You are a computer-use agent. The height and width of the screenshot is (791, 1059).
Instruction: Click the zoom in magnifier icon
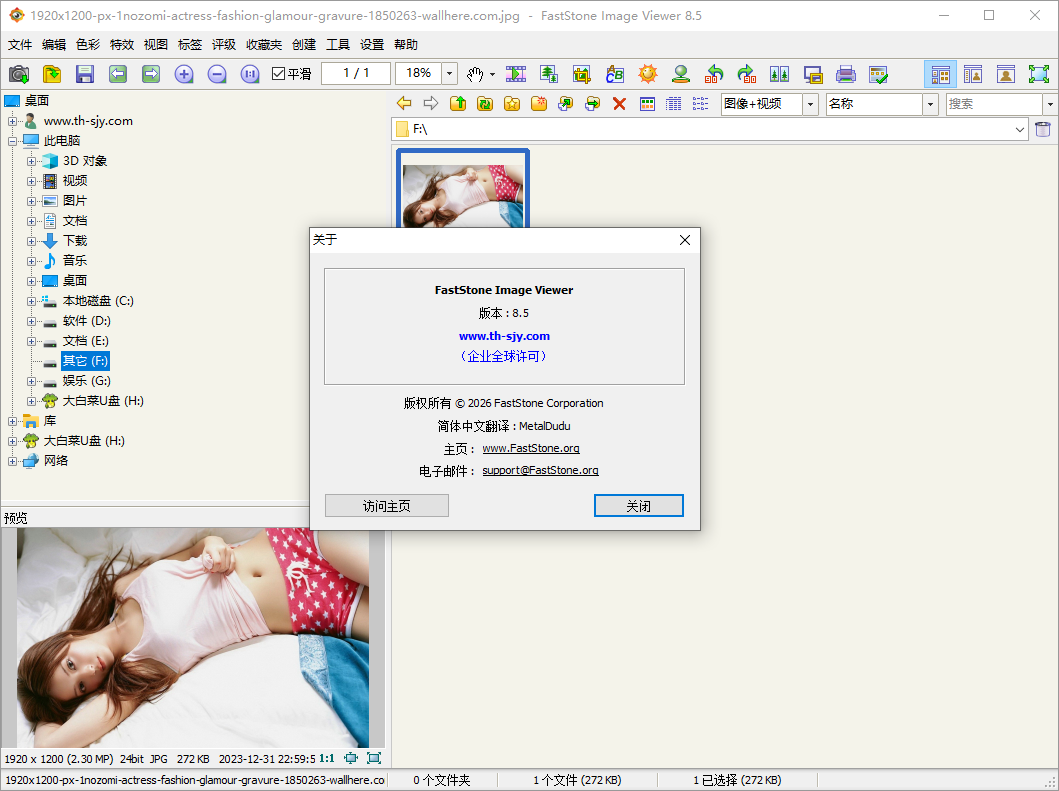click(184, 74)
